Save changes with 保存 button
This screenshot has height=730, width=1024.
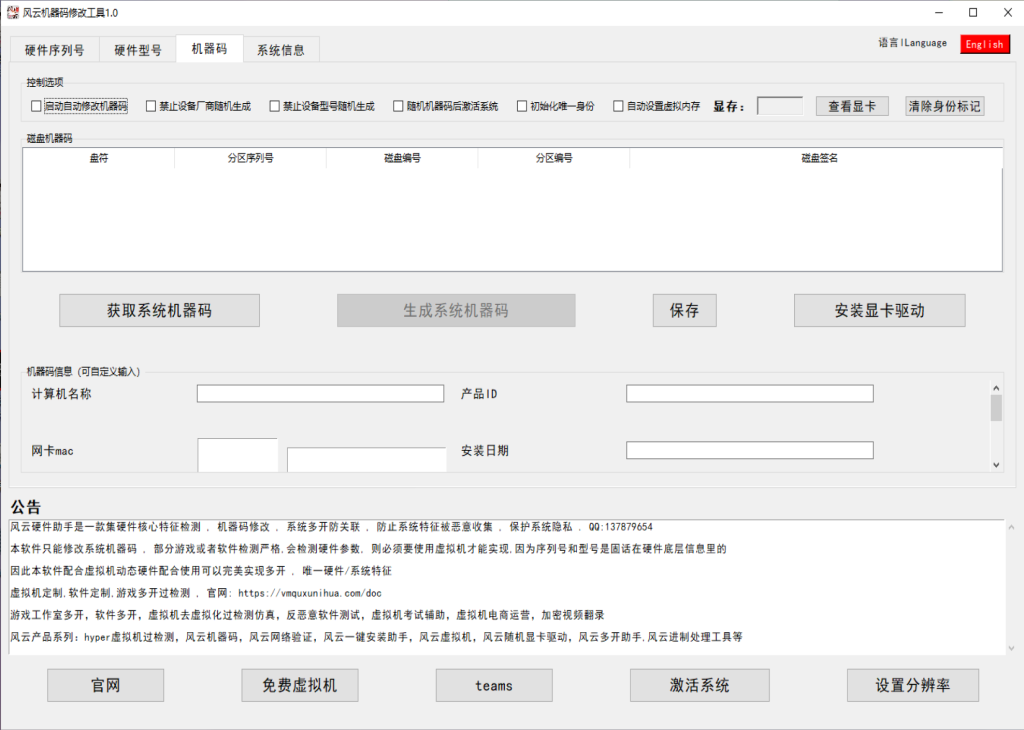pyautogui.click(x=683, y=310)
